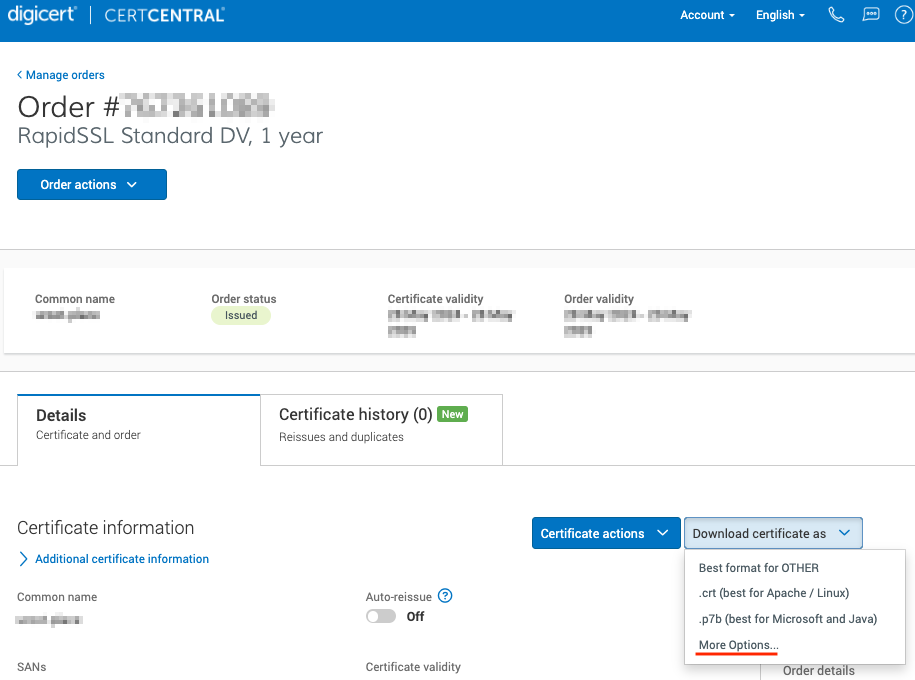
Task: Open the live chat icon
Action: tap(871, 15)
